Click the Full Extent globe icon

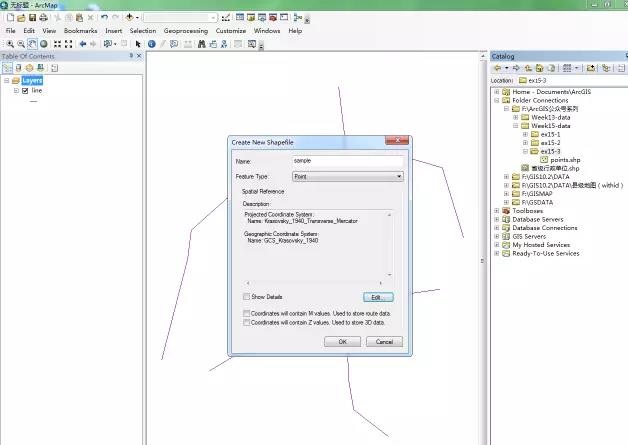44,44
